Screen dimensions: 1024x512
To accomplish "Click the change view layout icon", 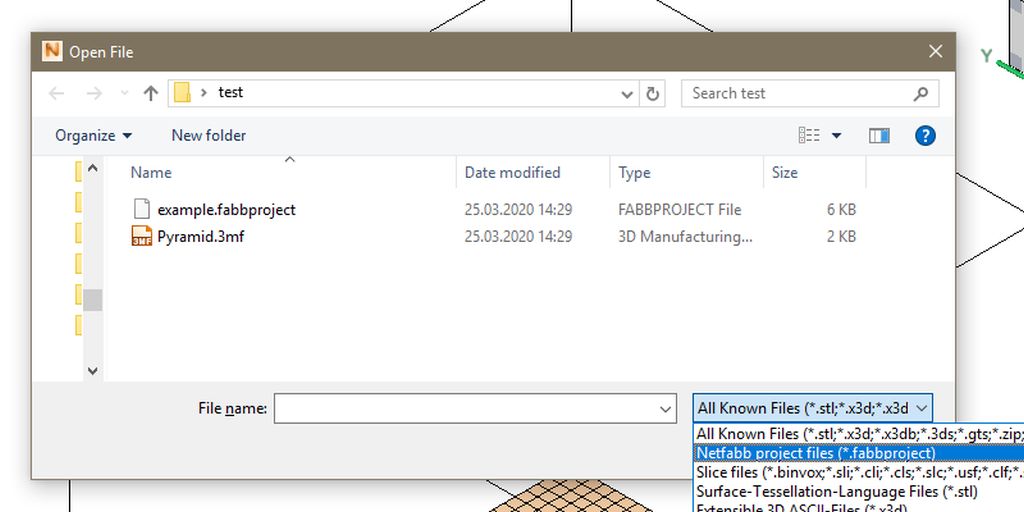I will 809,136.
